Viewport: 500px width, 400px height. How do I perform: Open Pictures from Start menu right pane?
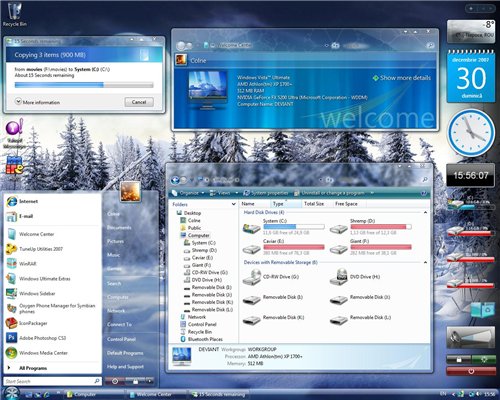coord(115,241)
